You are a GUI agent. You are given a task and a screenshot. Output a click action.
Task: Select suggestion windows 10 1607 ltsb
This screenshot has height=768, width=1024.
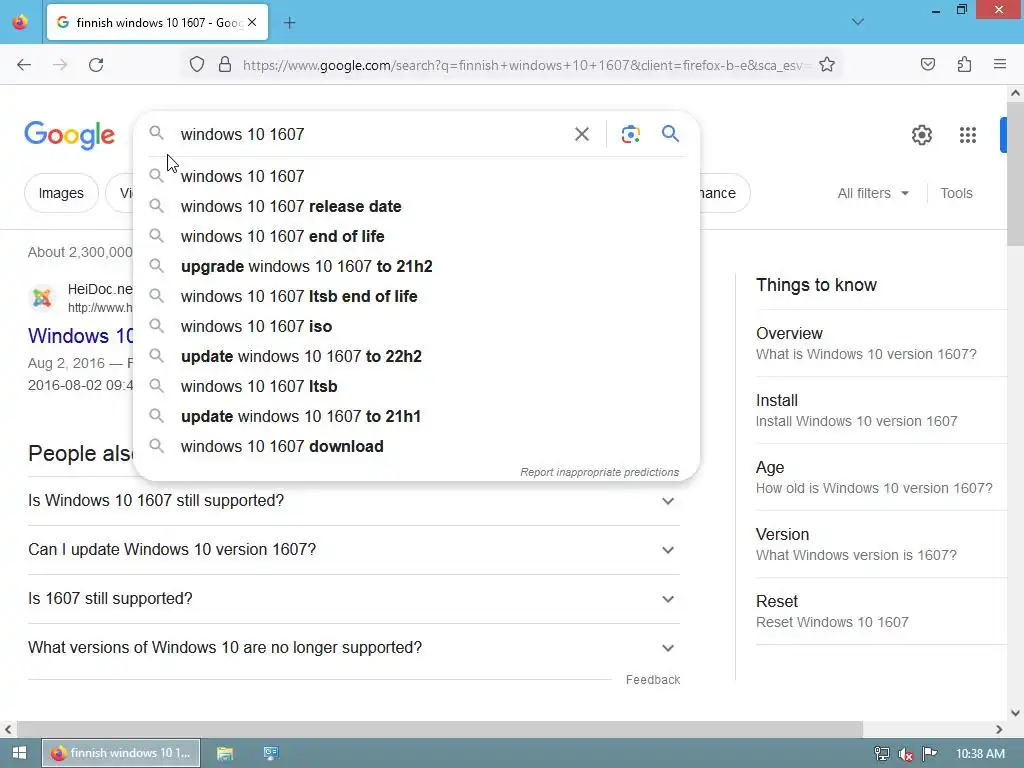coord(416,387)
